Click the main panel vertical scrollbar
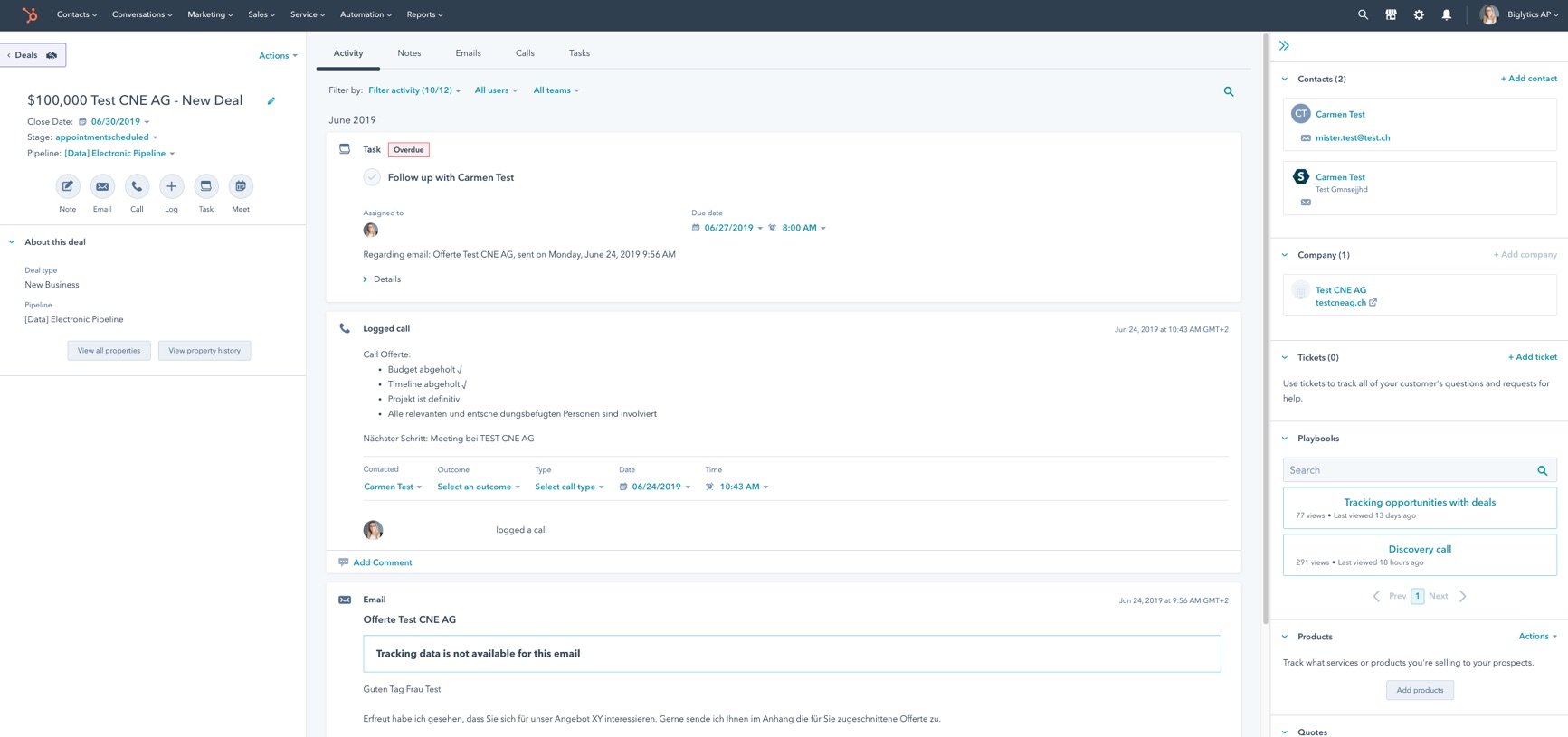1568x737 pixels. pyautogui.click(x=1265, y=329)
